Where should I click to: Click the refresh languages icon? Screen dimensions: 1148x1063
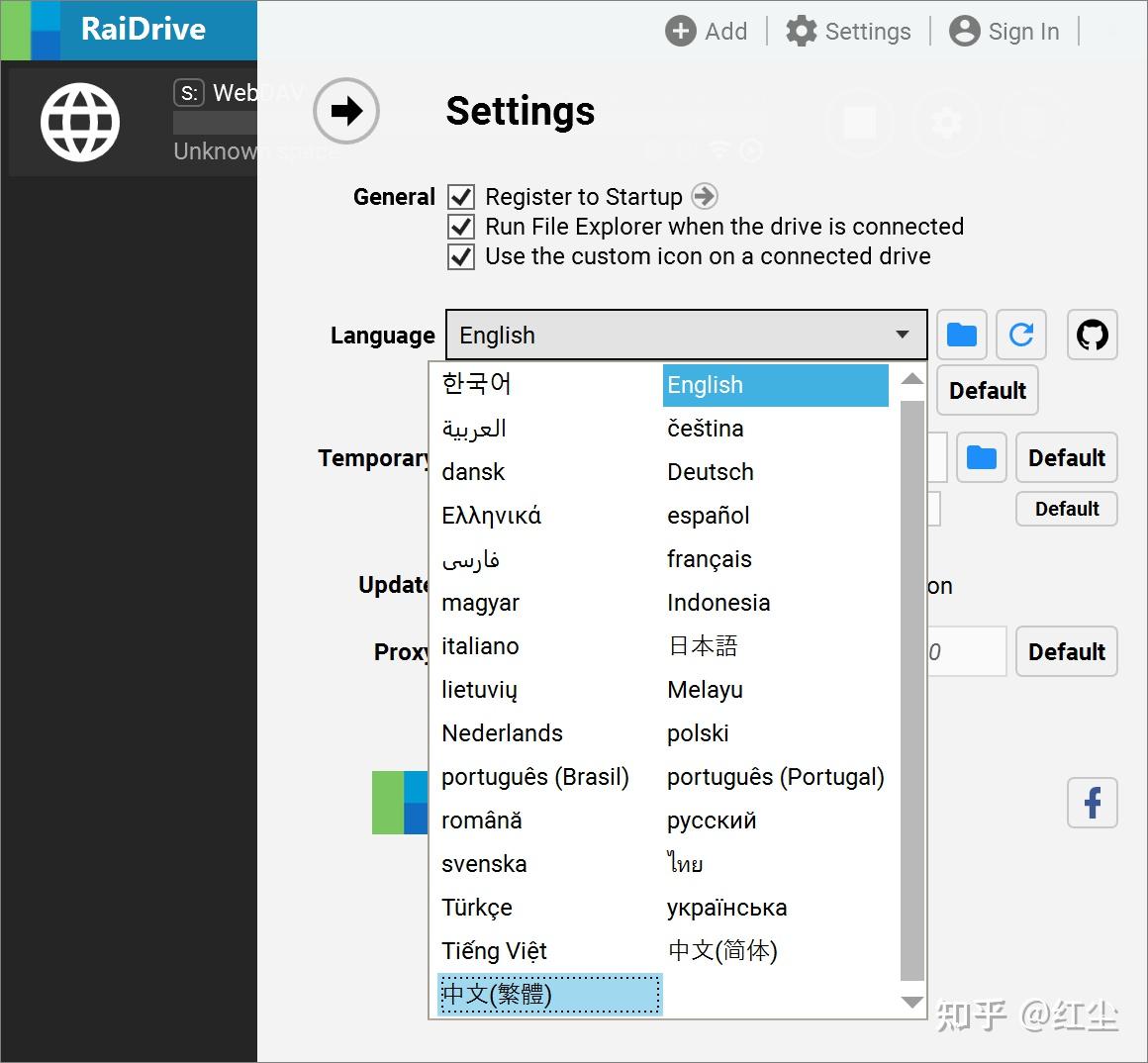[x=1020, y=335]
